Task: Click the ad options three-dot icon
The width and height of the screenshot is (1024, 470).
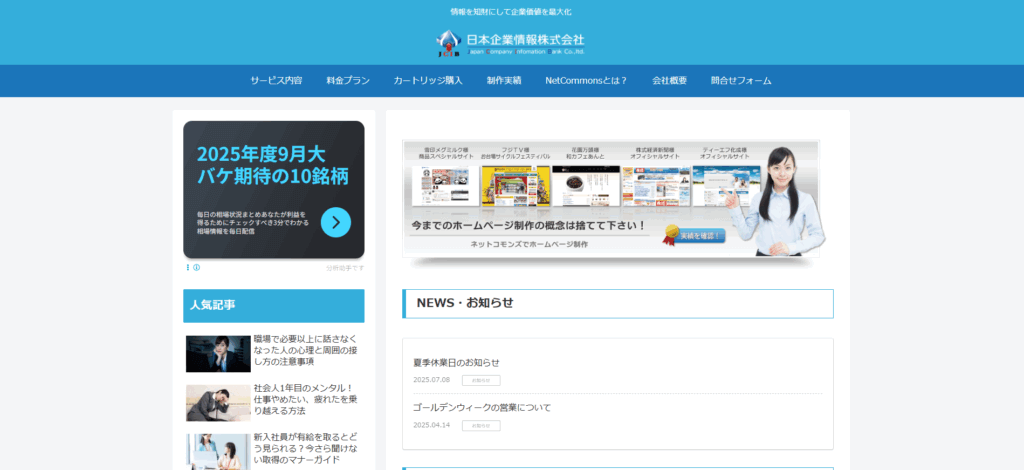Action: click(187, 268)
